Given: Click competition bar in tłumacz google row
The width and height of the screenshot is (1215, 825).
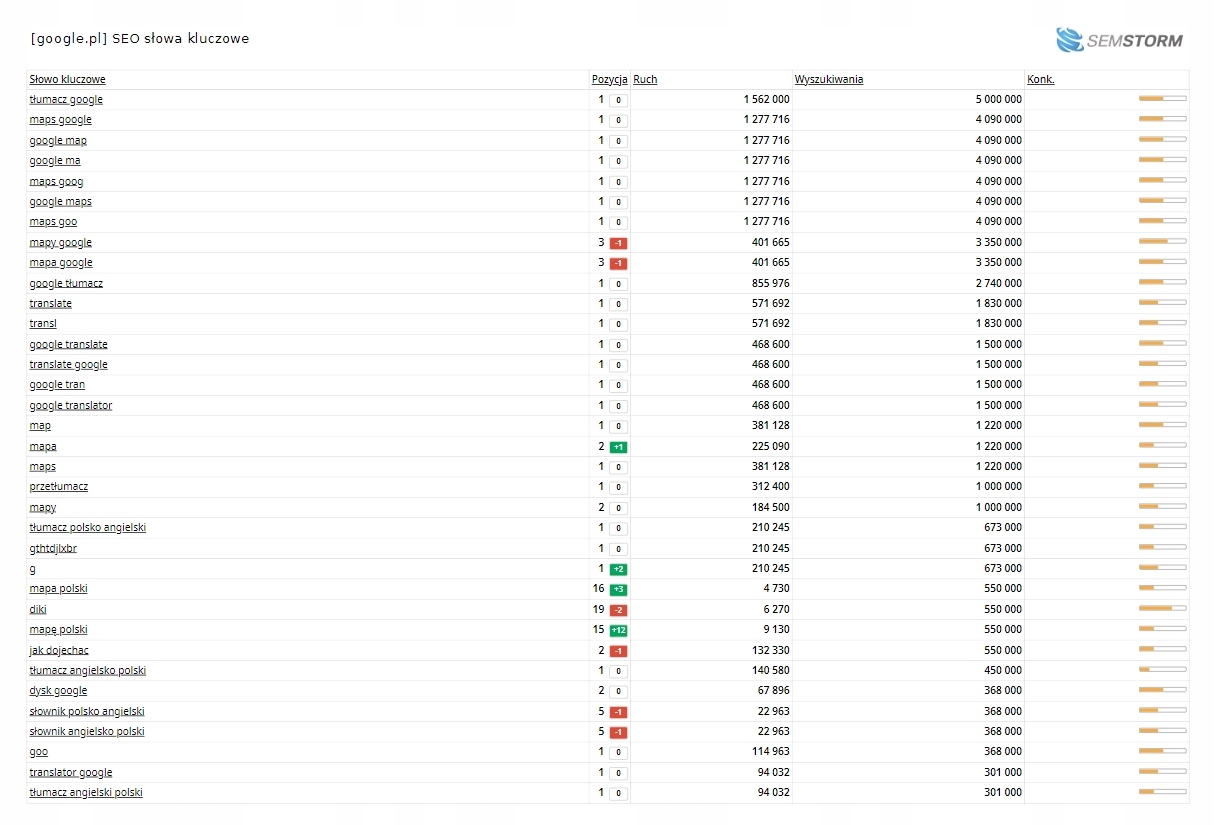Looking at the screenshot, I should pyautogui.click(x=1162, y=99).
